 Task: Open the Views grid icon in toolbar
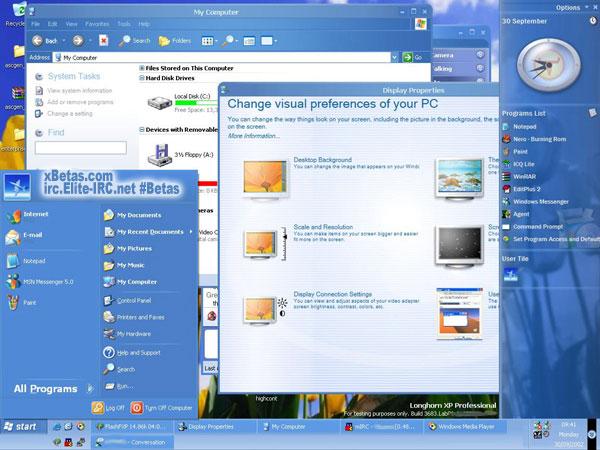pyautogui.click(x=207, y=41)
